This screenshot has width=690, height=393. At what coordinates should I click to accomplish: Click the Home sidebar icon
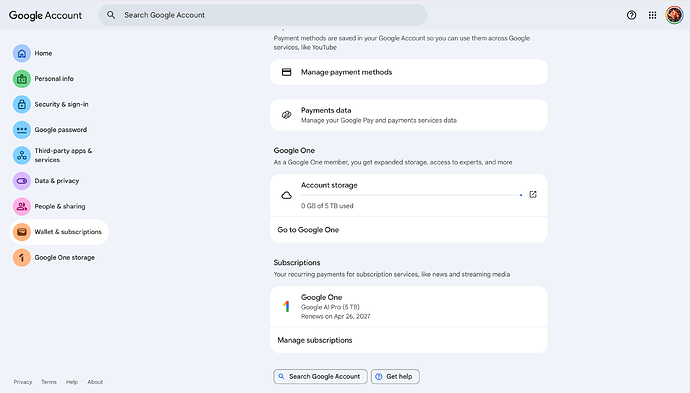22,53
